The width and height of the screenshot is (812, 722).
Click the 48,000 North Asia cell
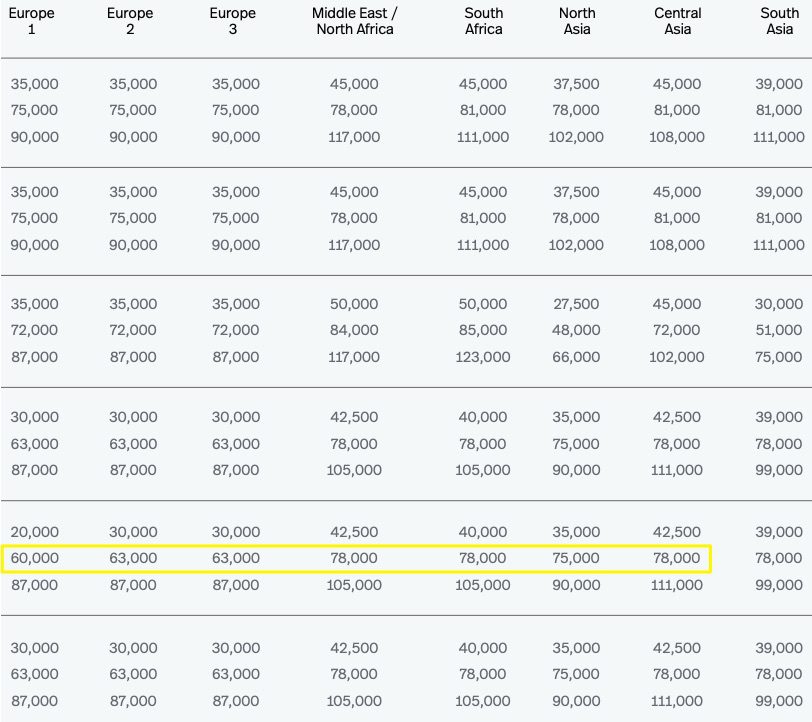click(576, 330)
